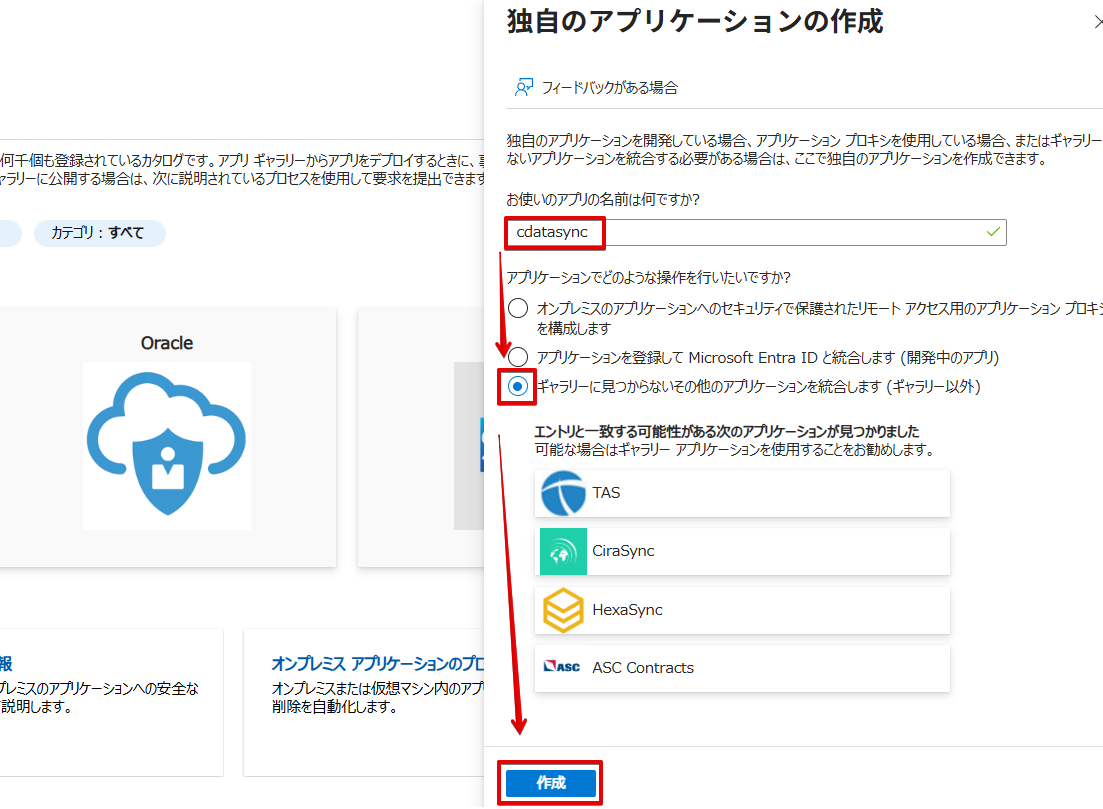Click the feedback person icon

tap(523, 87)
